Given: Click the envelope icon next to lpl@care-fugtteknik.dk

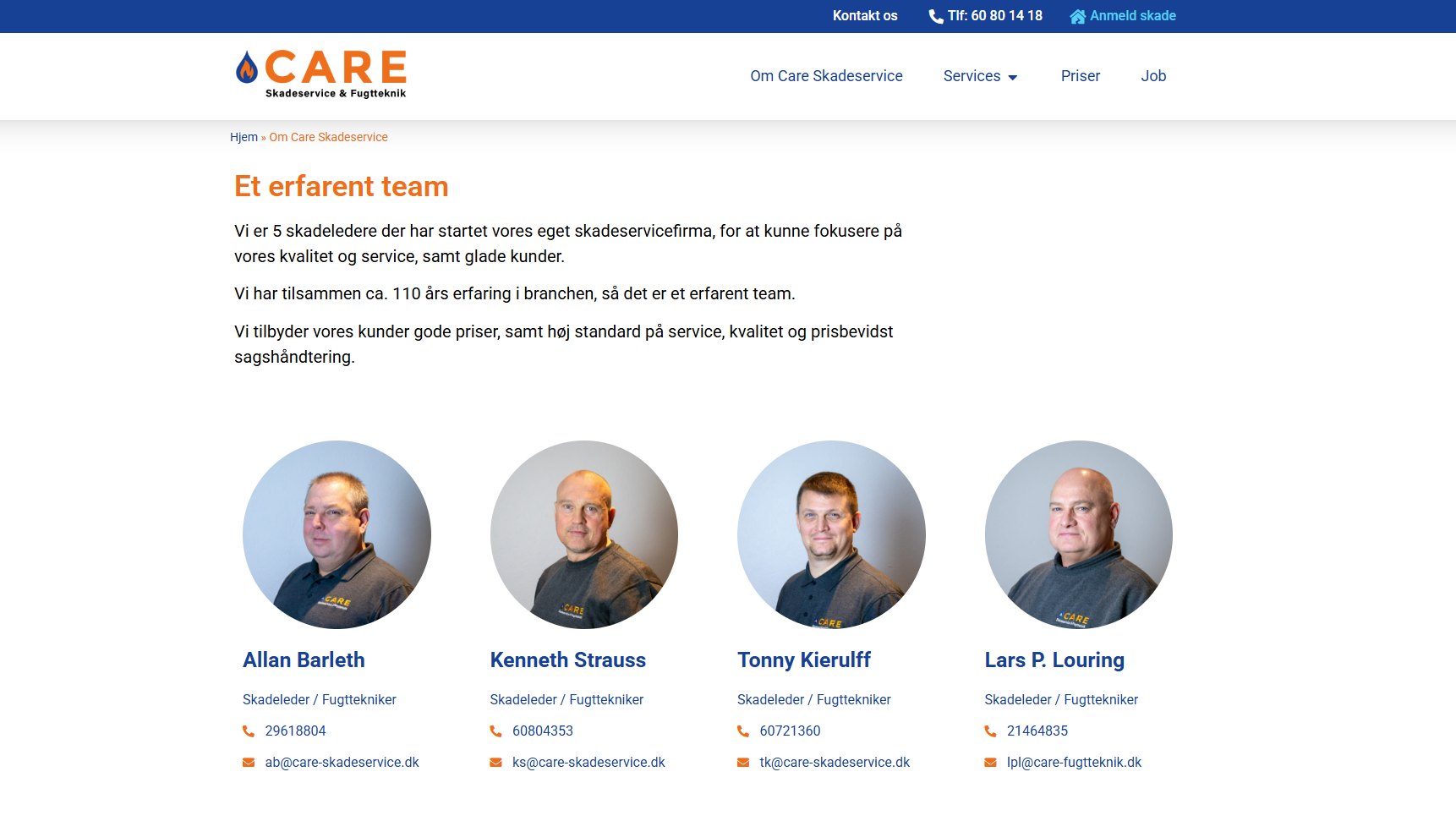Looking at the screenshot, I should pos(990,763).
